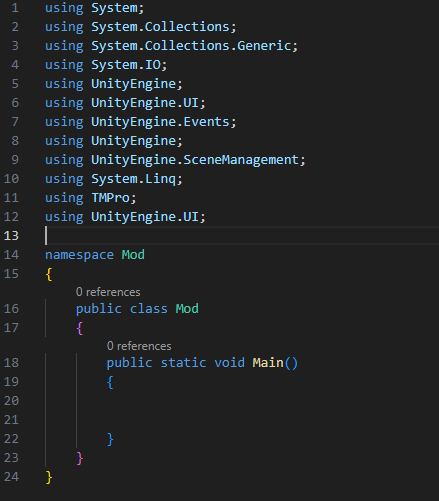
Task: Click the 'public' keyword on line 18
Action: [x=129, y=363]
